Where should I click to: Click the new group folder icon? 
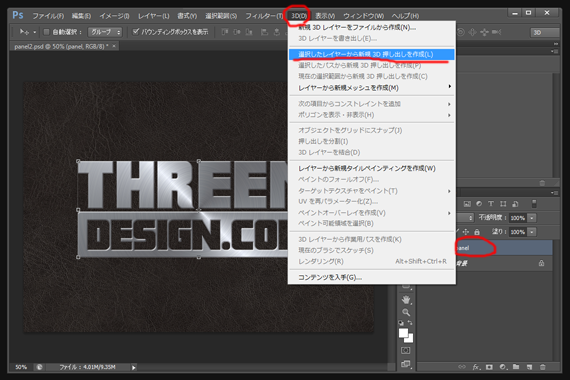(x=516, y=367)
